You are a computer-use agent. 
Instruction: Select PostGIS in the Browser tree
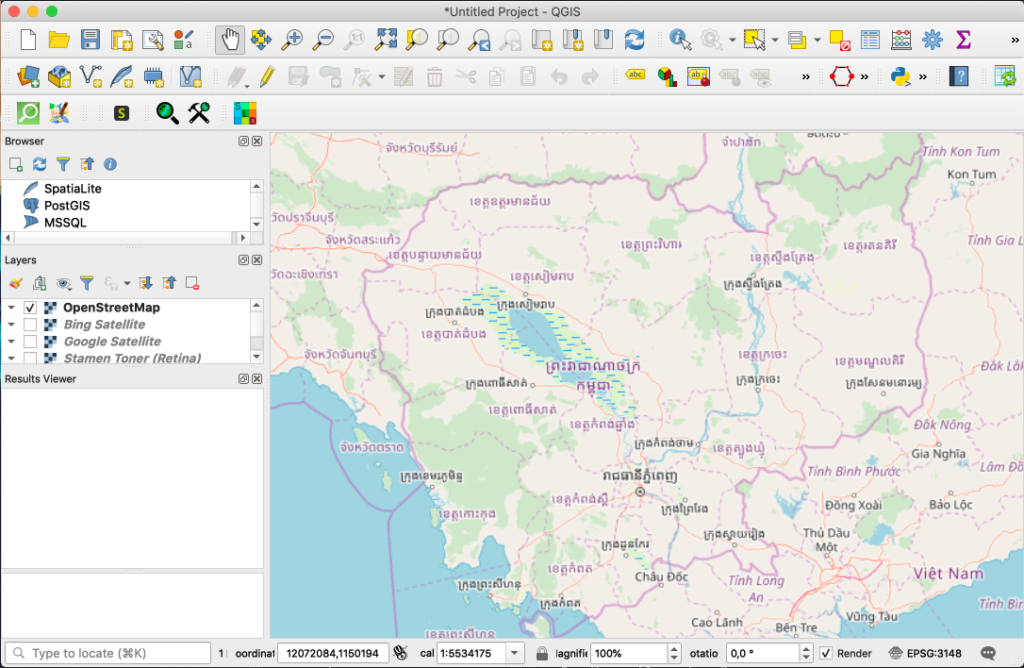(x=67, y=206)
